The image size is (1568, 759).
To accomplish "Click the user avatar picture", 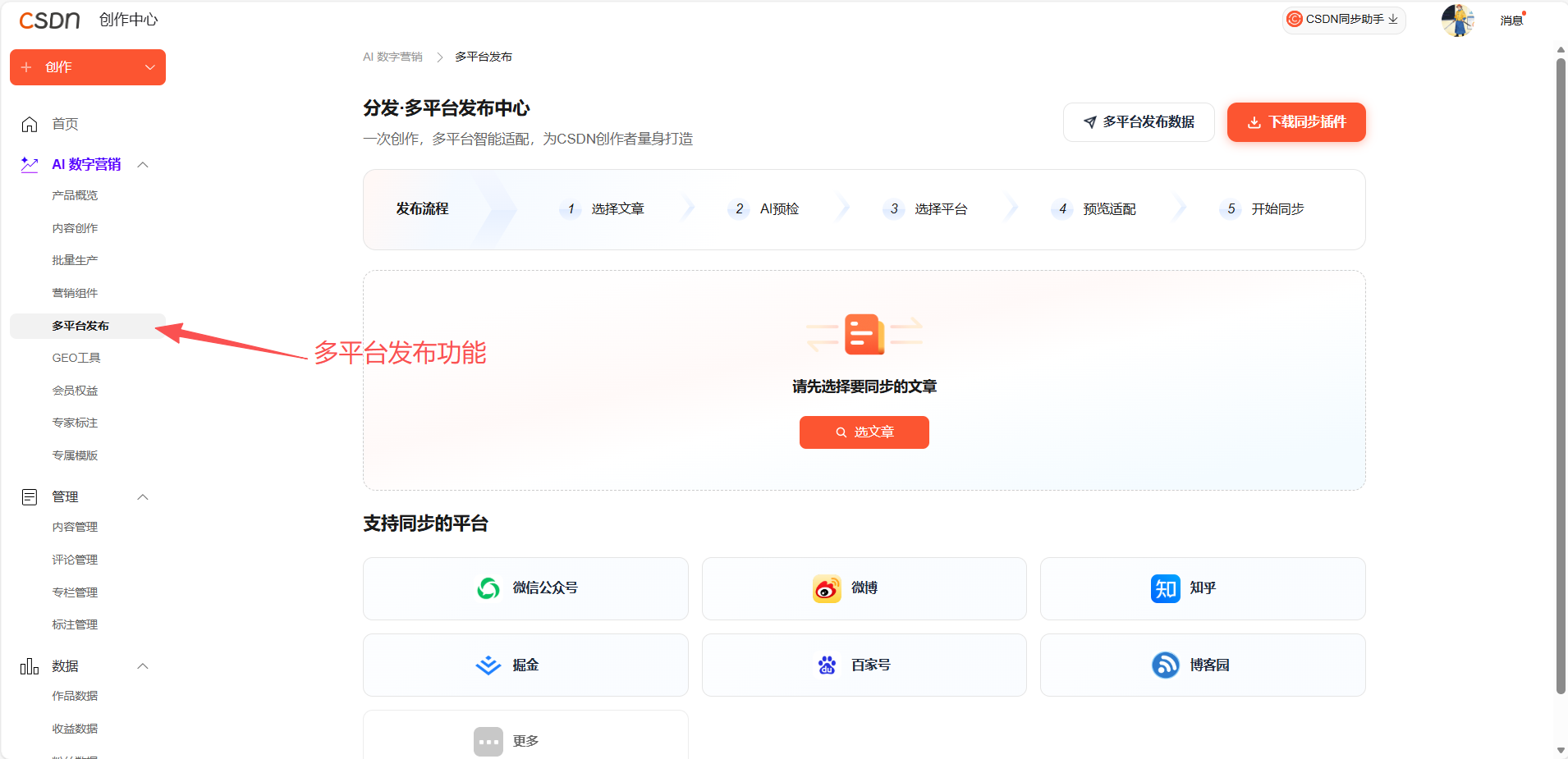I will click(x=1458, y=20).
